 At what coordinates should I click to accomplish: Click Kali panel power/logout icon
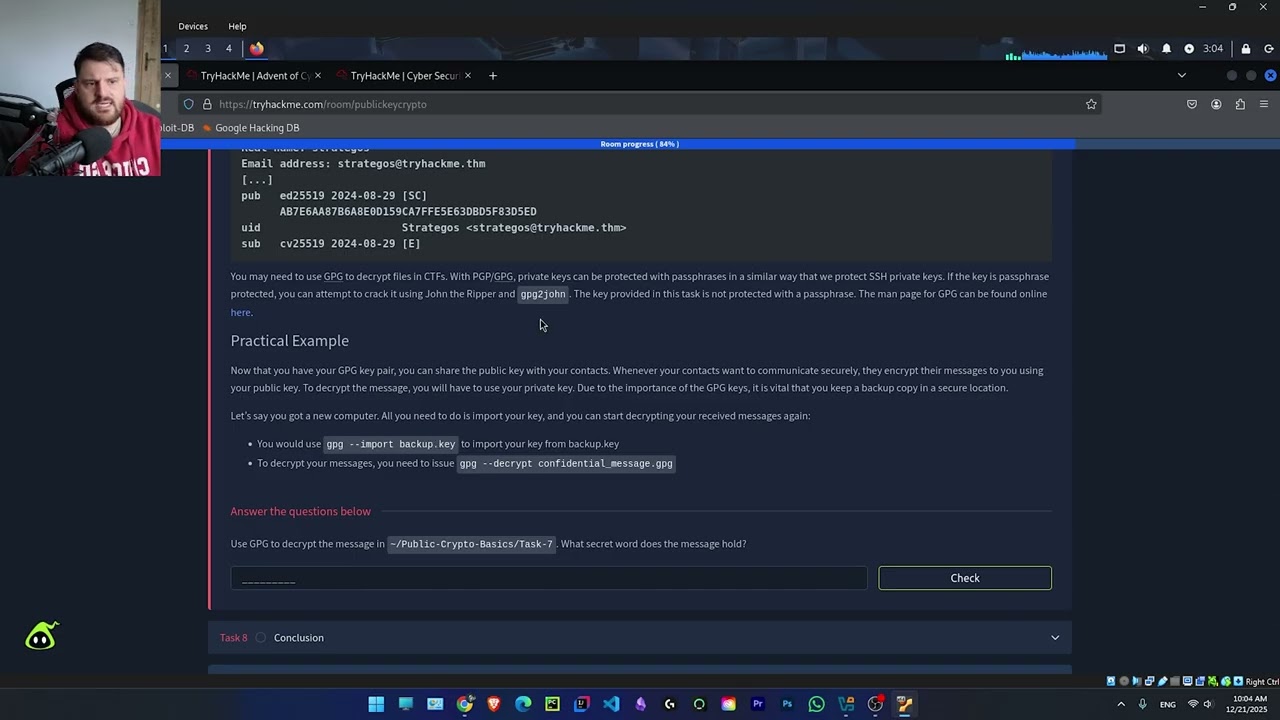[x=1269, y=48]
